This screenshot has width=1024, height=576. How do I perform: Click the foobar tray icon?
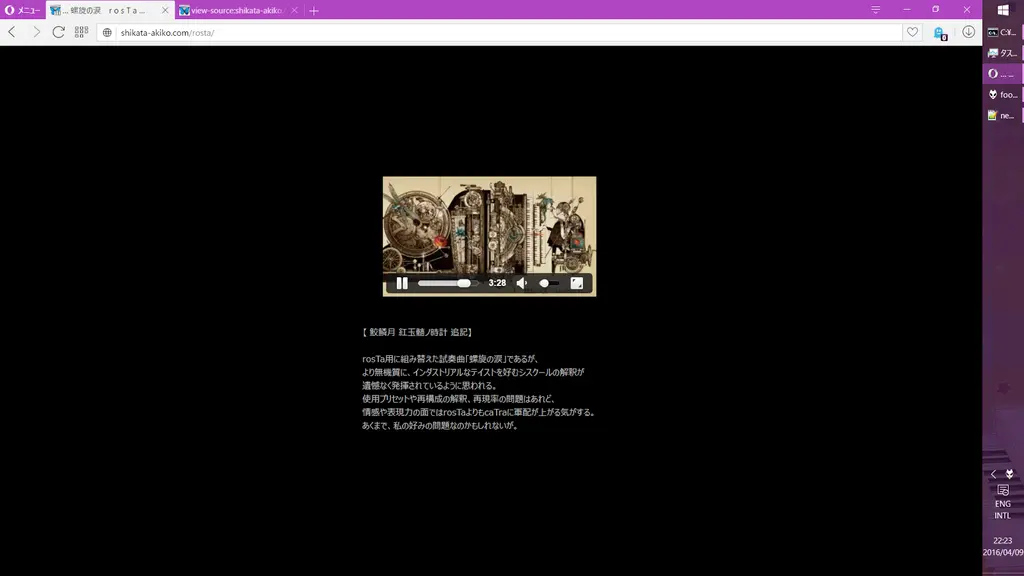[1010, 474]
